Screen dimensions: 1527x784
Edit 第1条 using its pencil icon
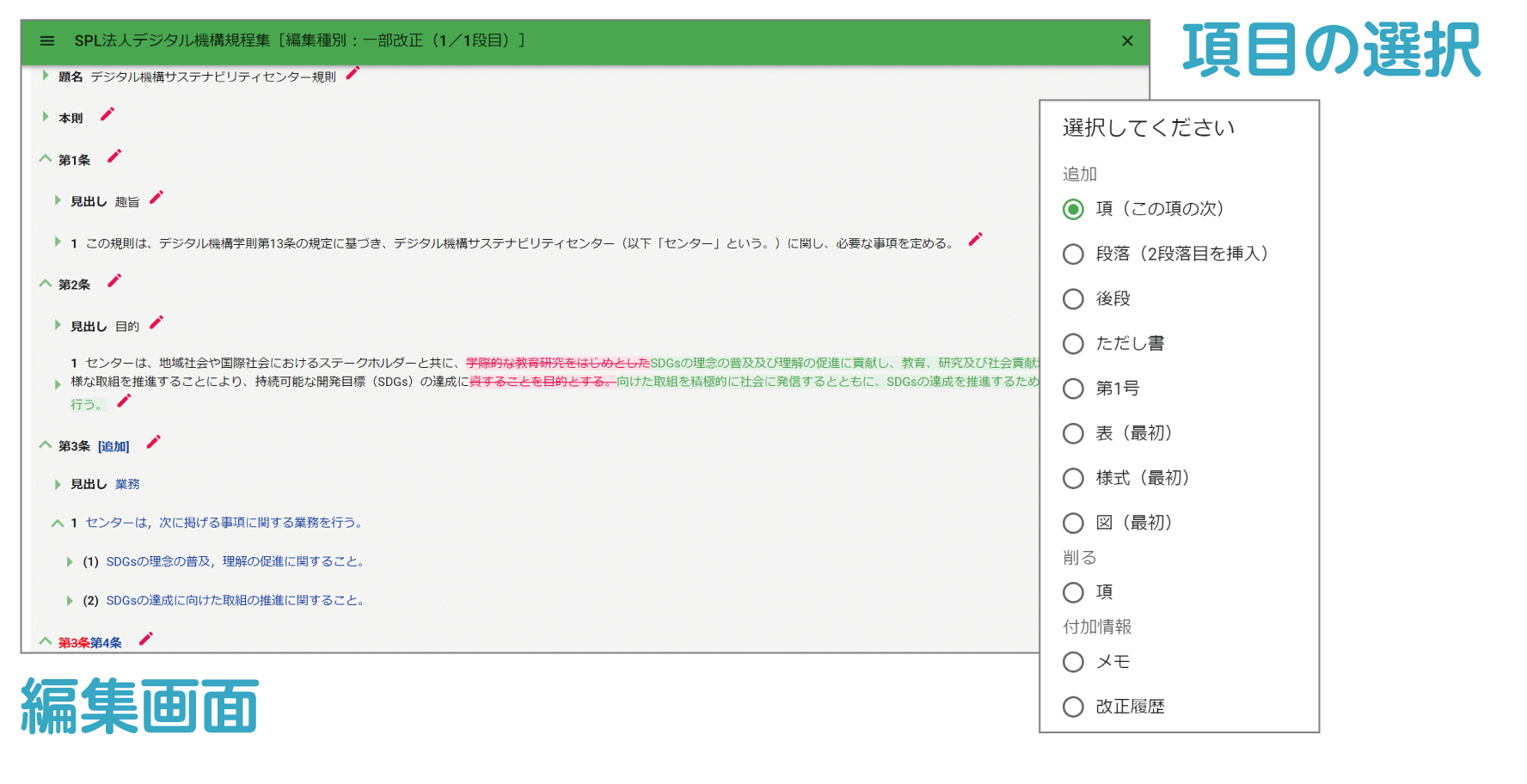pos(114,156)
